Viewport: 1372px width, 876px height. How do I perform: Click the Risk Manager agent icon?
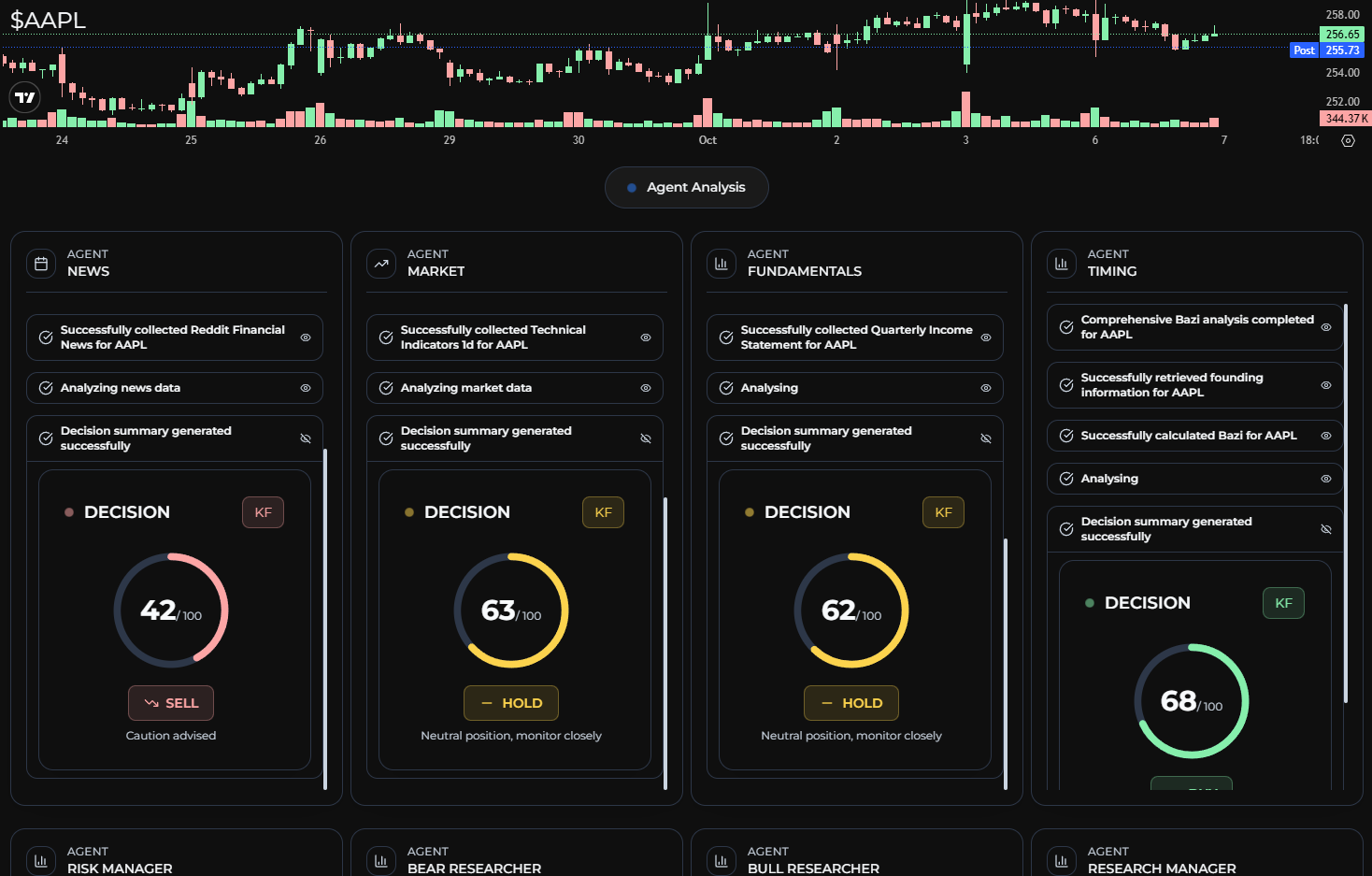pos(41,860)
